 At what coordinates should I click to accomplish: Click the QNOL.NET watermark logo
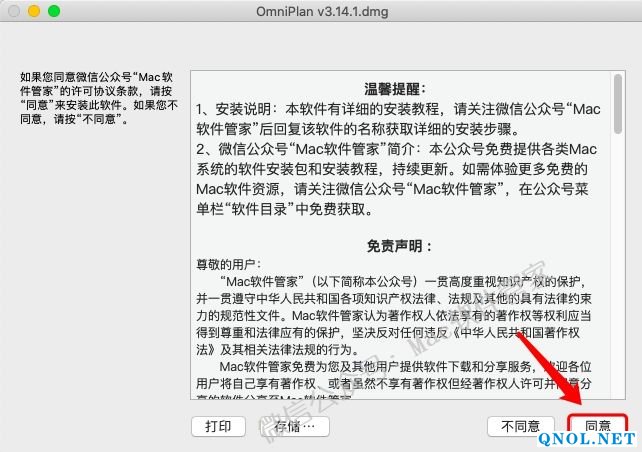point(587,439)
